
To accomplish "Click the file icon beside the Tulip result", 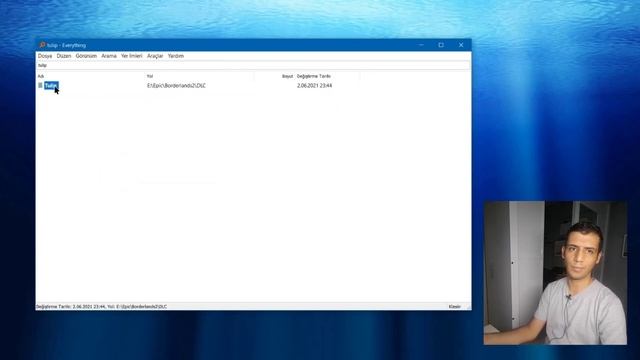I will pos(40,85).
